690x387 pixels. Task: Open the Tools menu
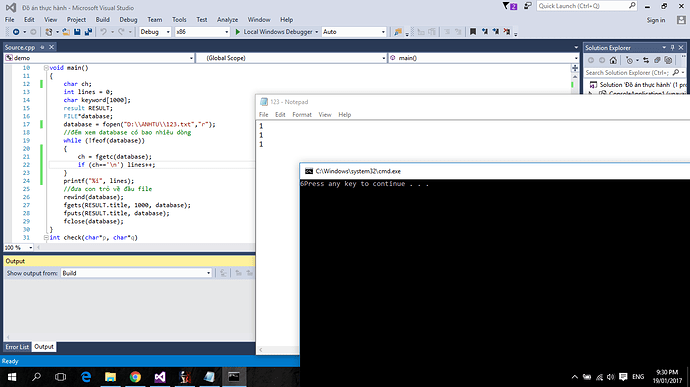179,20
